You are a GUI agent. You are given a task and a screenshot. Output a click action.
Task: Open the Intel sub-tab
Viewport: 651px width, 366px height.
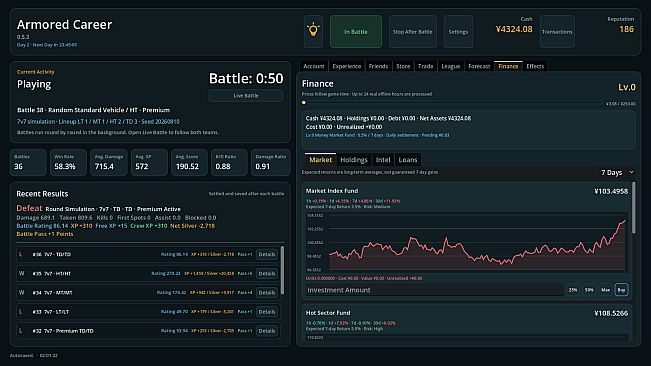(x=383, y=160)
